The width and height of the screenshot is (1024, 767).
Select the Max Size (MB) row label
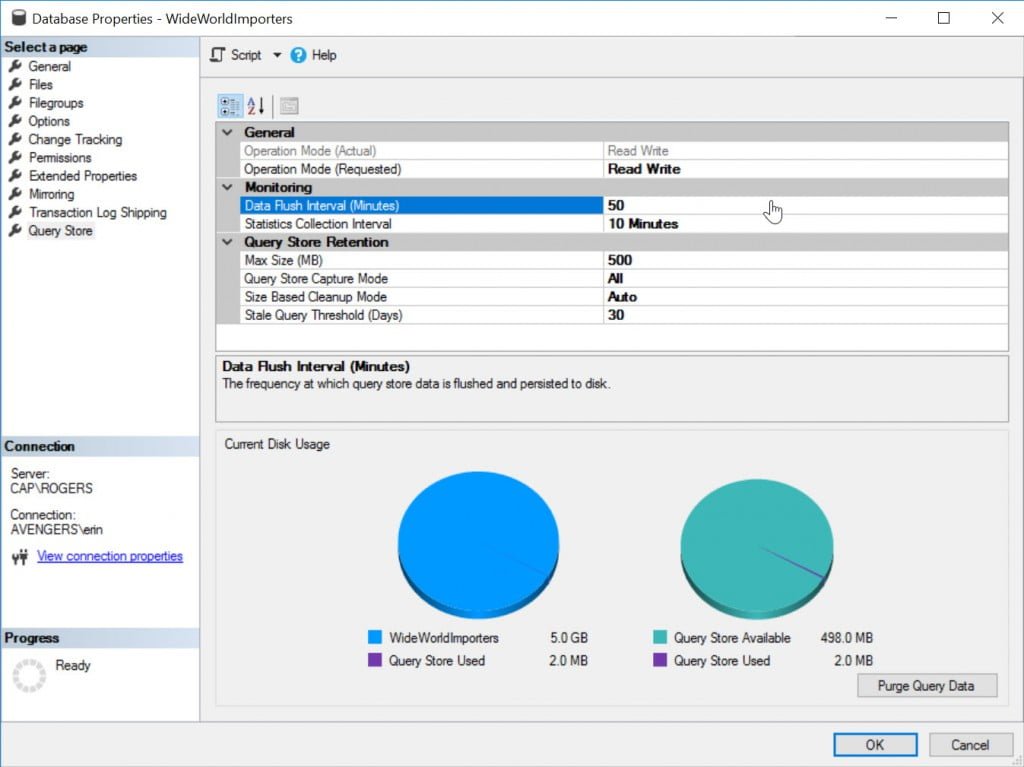click(283, 260)
